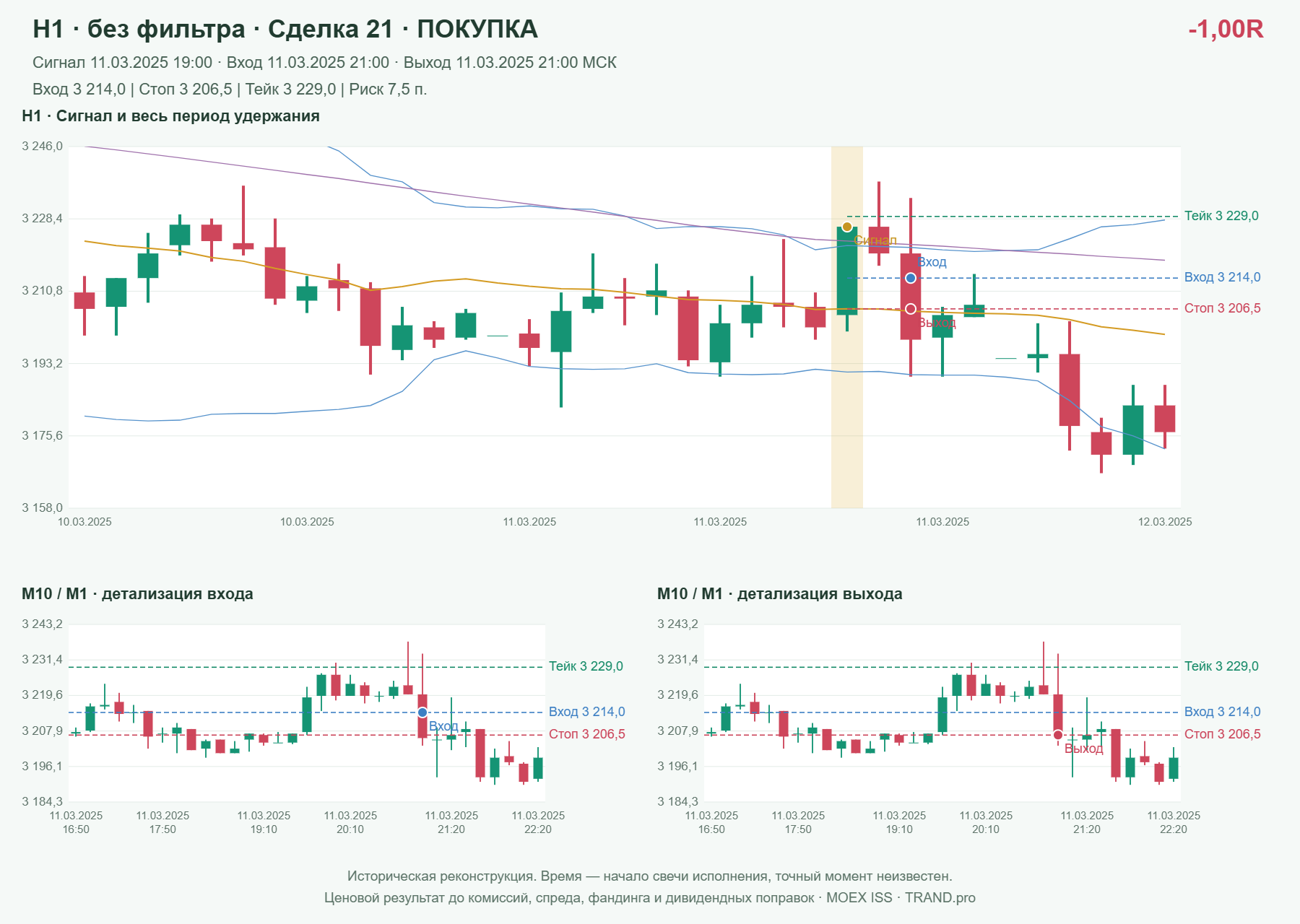
Task: Click the white exit dot on the H1 chart
Action: 911,309
